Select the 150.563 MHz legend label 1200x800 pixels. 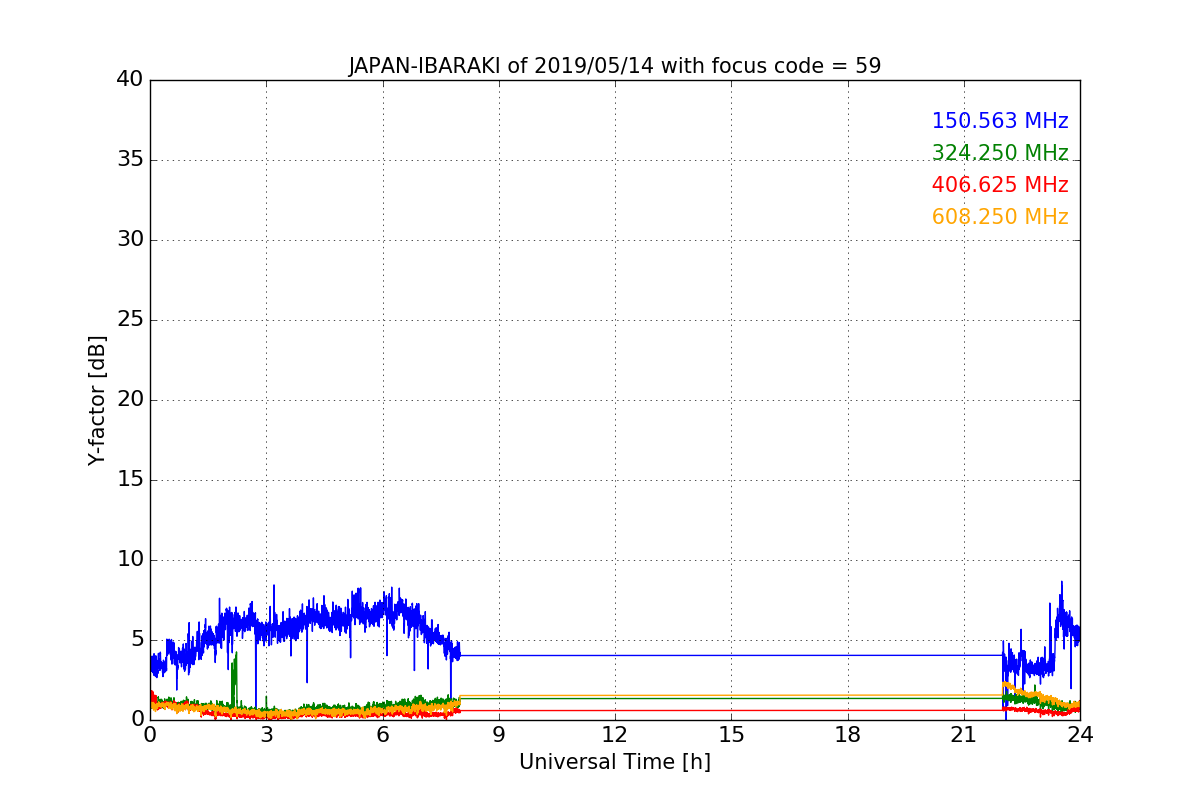tap(1000, 121)
